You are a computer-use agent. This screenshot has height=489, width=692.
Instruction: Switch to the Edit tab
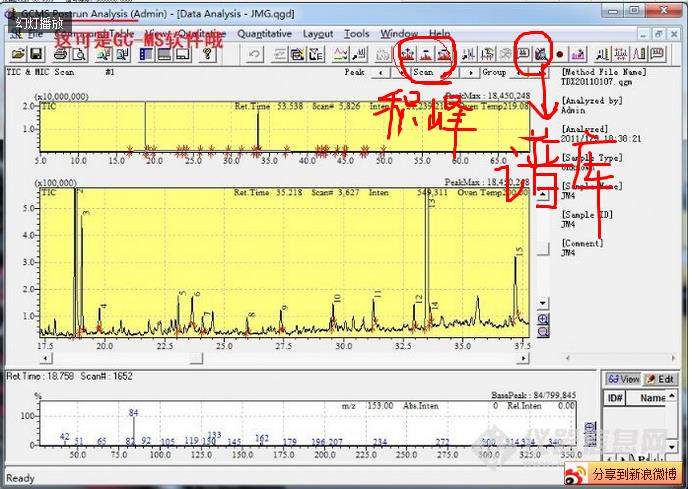pos(660,379)
